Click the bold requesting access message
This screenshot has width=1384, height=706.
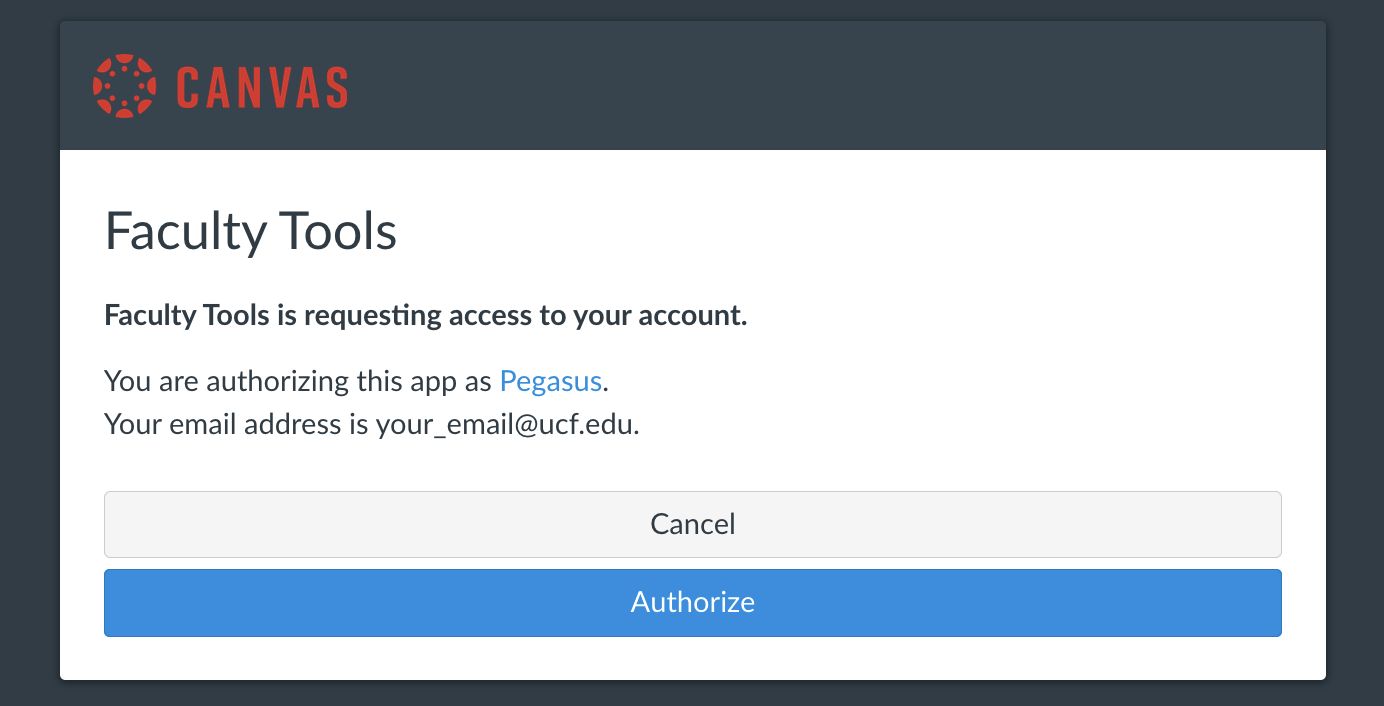pos(426,316)
